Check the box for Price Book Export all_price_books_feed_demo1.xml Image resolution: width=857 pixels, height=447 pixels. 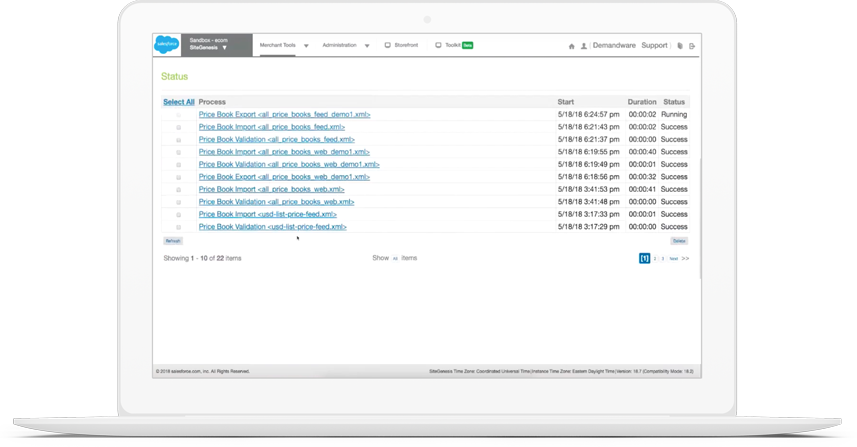tap(179, 115)
